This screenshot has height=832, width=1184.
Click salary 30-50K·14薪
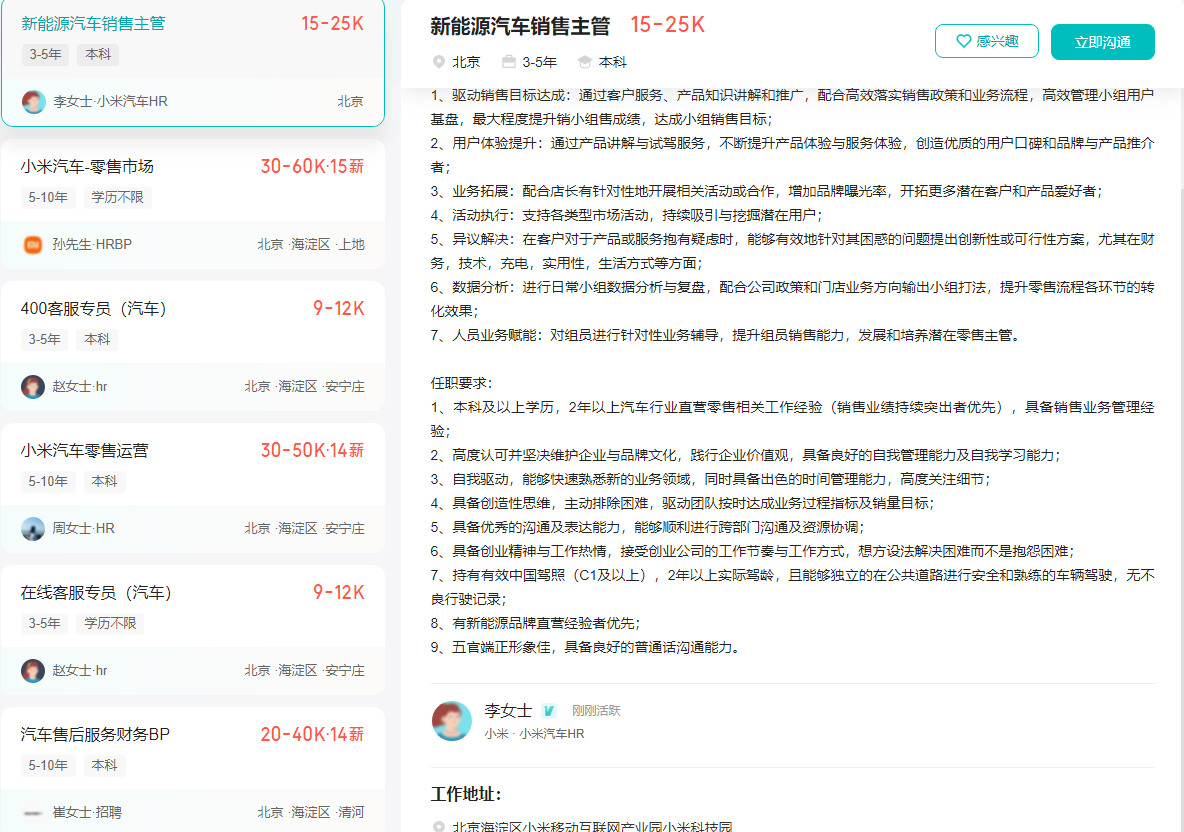point(313,450)
